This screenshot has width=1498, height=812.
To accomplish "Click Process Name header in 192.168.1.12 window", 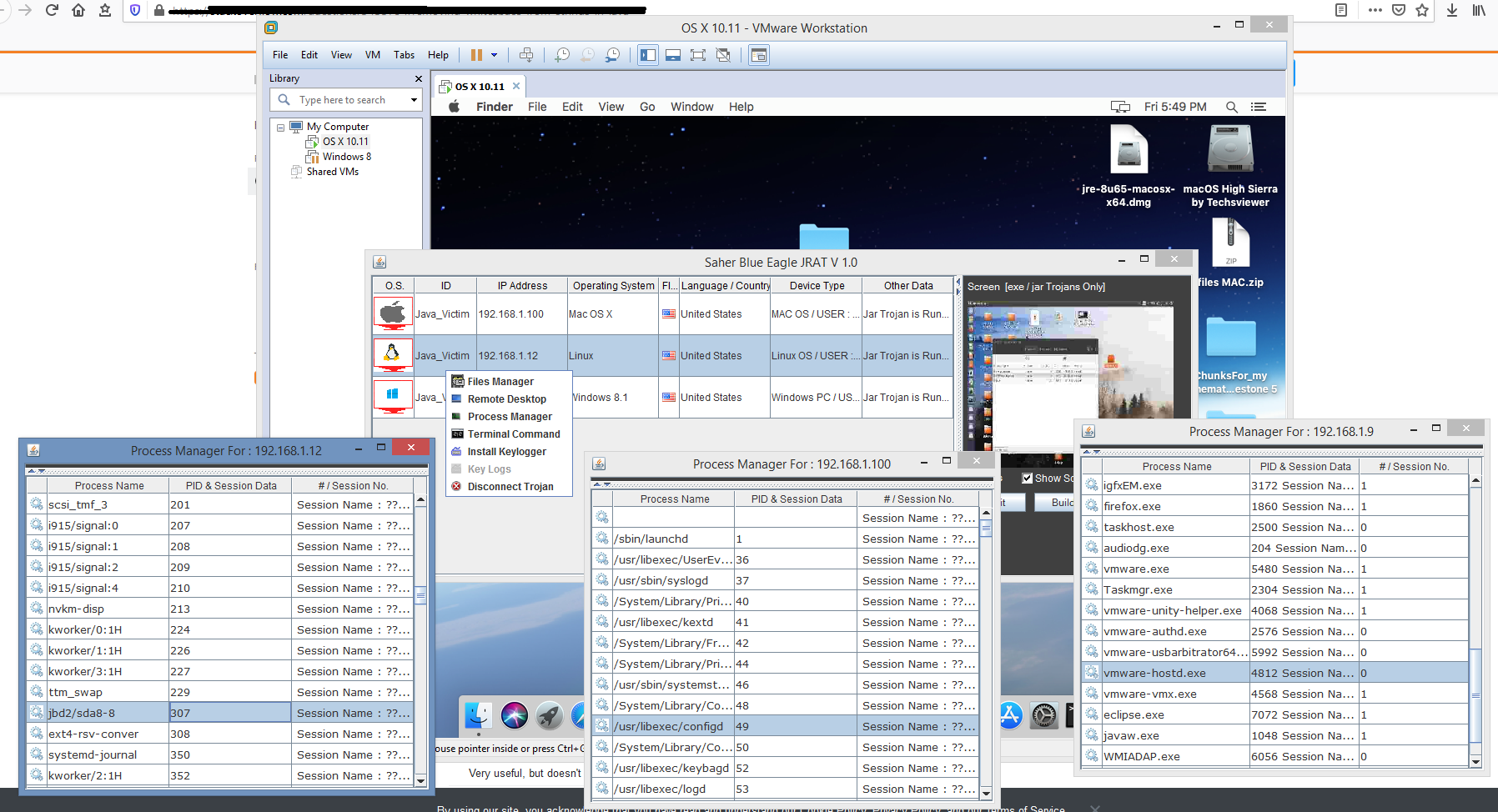I will 109,486.
